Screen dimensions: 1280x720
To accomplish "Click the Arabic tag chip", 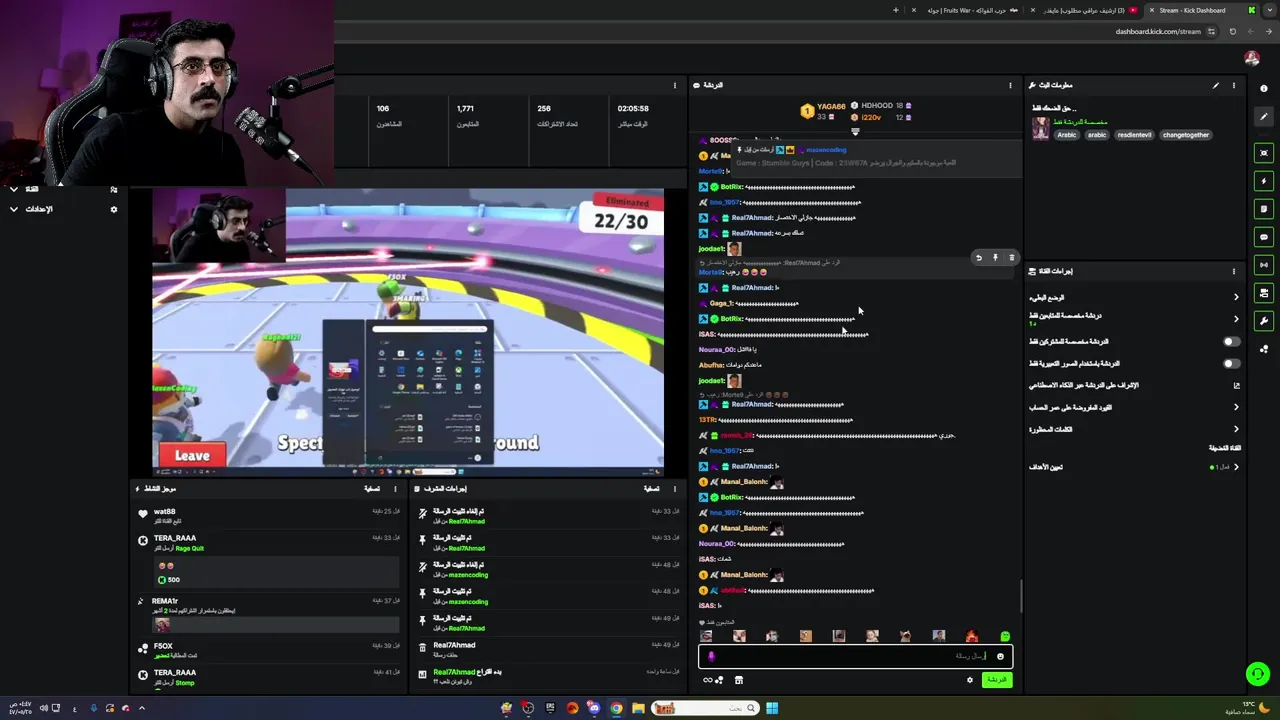I will click(1067, 135).
